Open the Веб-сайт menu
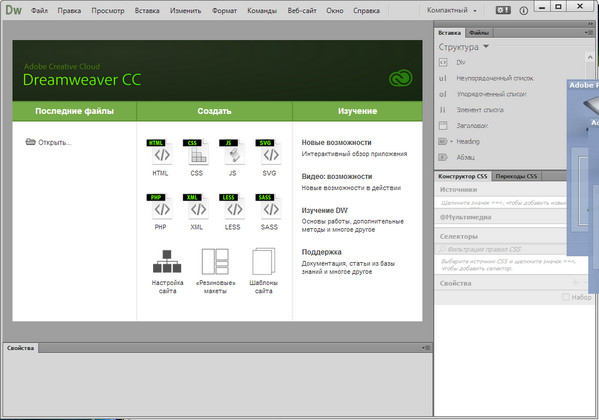This screenshot has height=420, width=599. 302,11
